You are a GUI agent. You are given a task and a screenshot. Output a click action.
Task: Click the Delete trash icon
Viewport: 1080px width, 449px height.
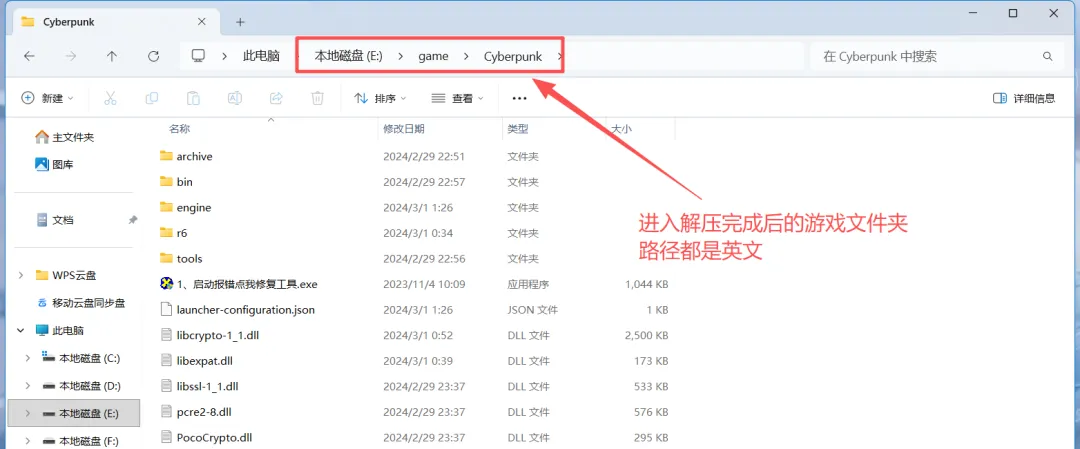pyautogui.click(x=318, y=98)
